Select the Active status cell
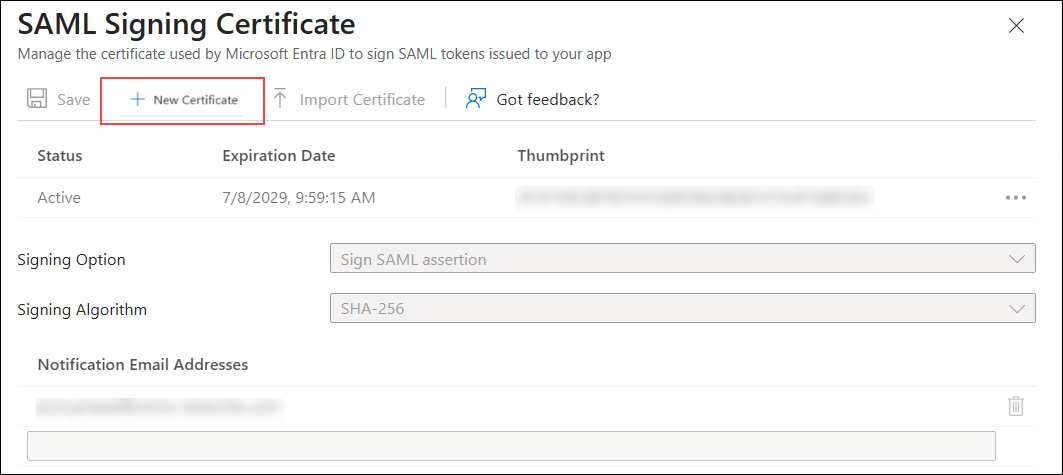The width and height of the screenshot is (1063, 475). coord(59,198)
